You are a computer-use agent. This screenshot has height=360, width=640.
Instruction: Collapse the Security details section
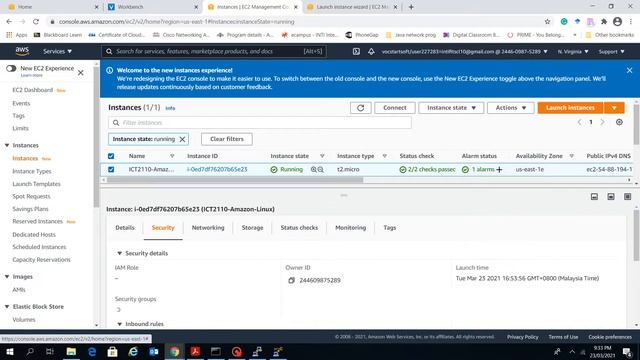click(120, 253)
